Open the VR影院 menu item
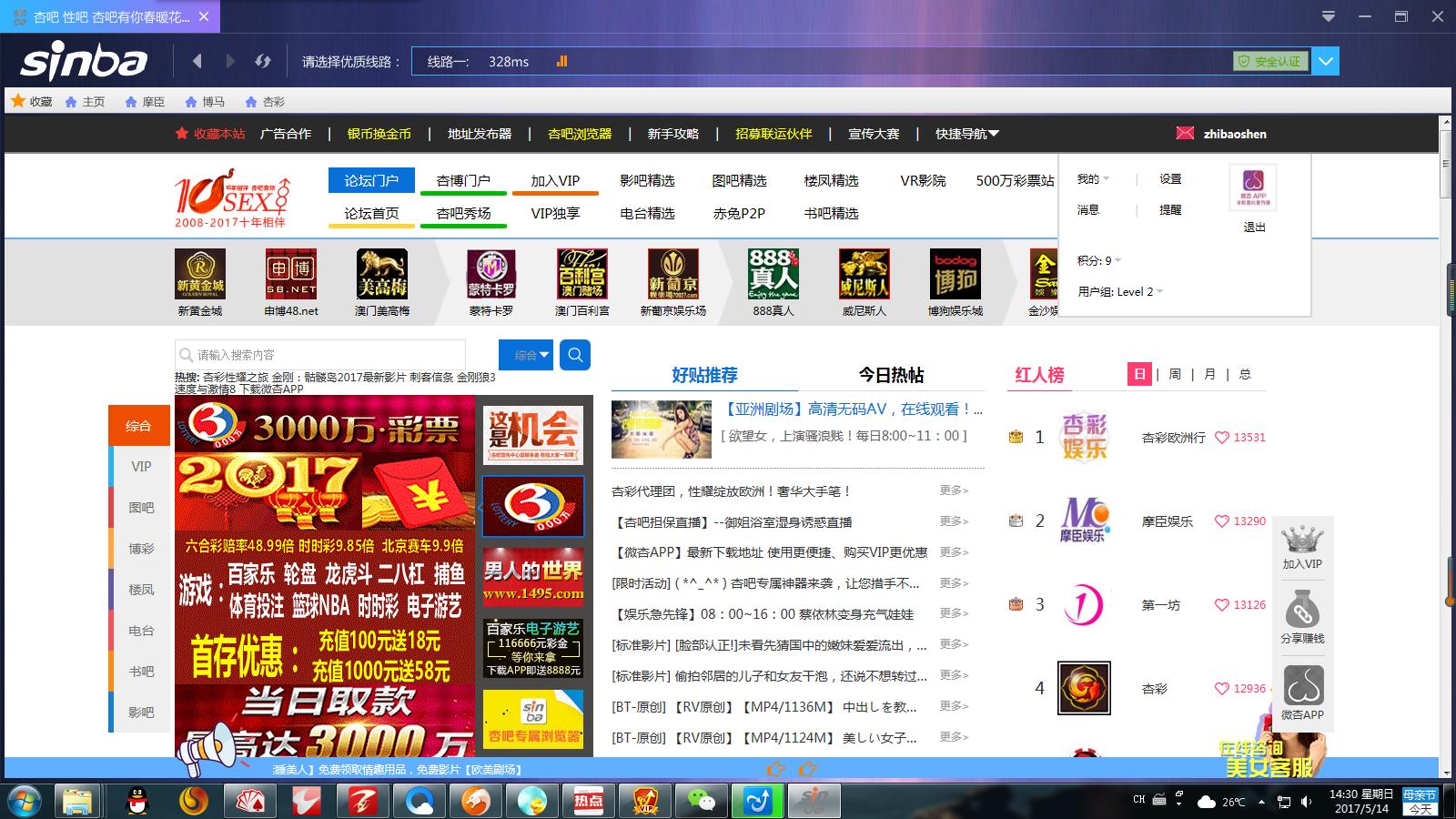 pyautogui.click(x=923, y=180)
